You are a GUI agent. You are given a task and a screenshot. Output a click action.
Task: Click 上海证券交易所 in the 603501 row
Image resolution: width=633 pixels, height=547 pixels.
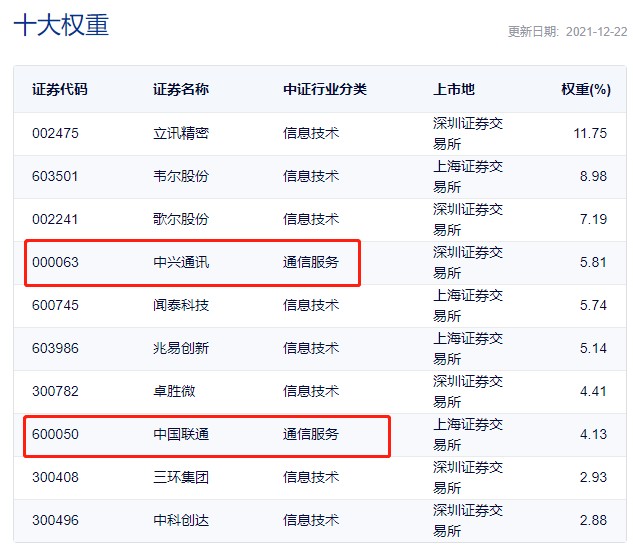coord(468,176)
